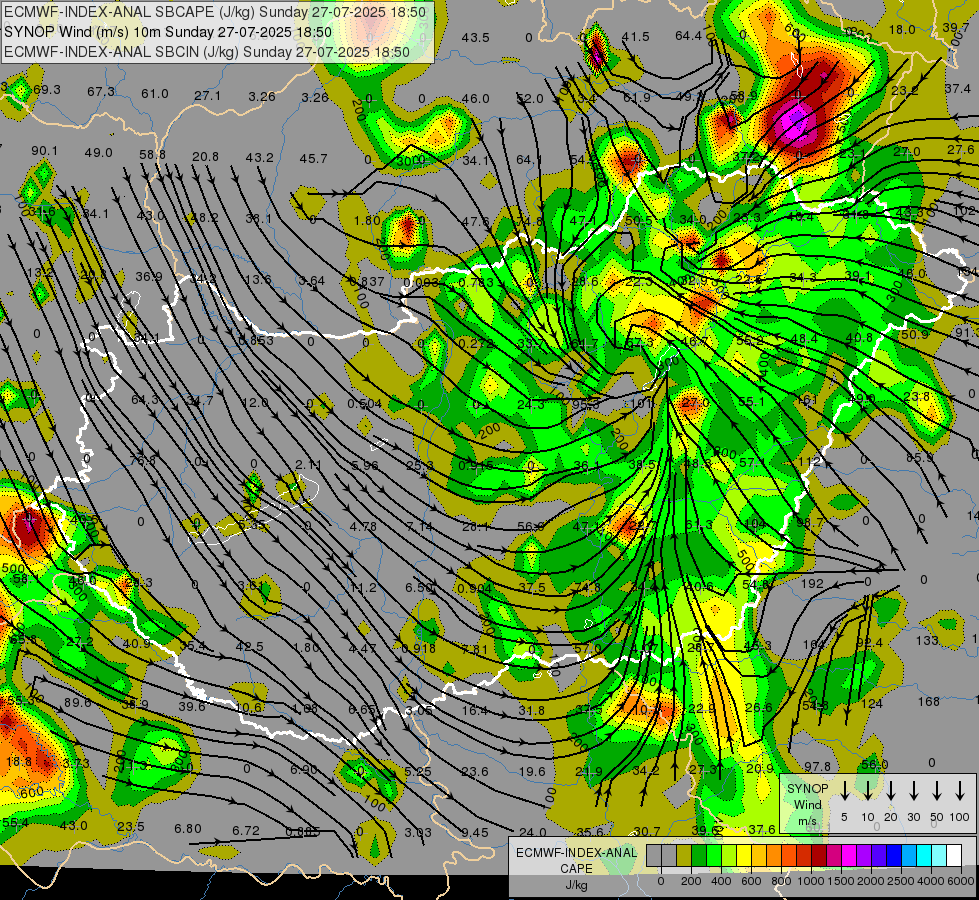Click the map value '112'
The height and width of the screenshot is (900, 979).
click(x=809, y=462)
